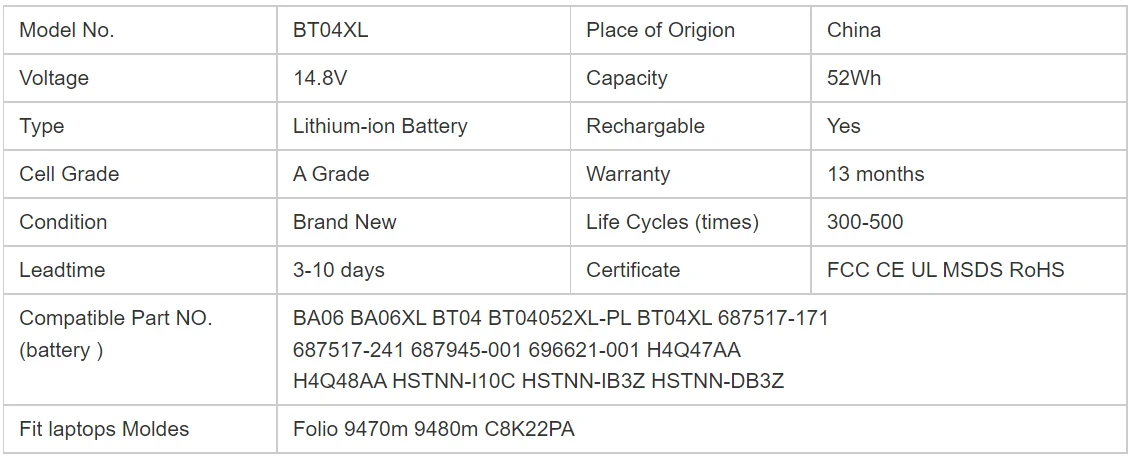Select the A Grade cell value

(x=331, y=174)
